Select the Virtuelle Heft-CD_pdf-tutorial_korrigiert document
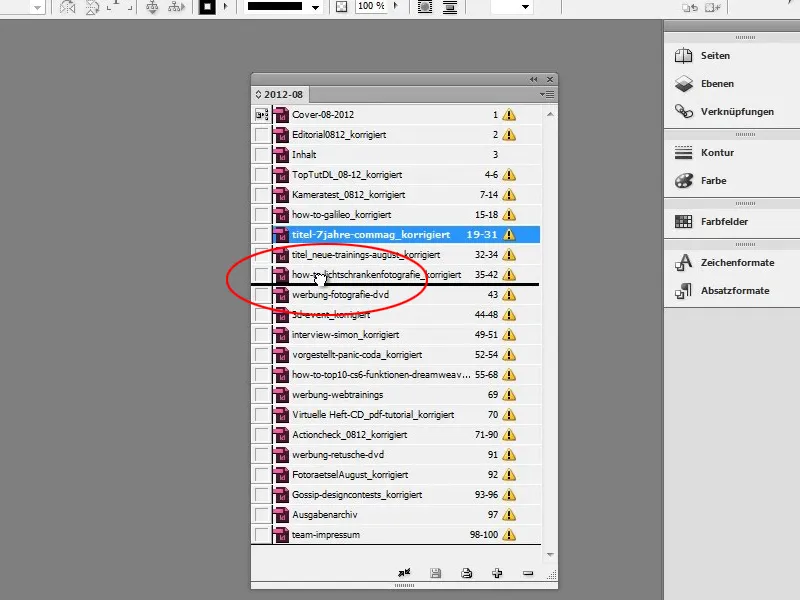 point(406,415)
